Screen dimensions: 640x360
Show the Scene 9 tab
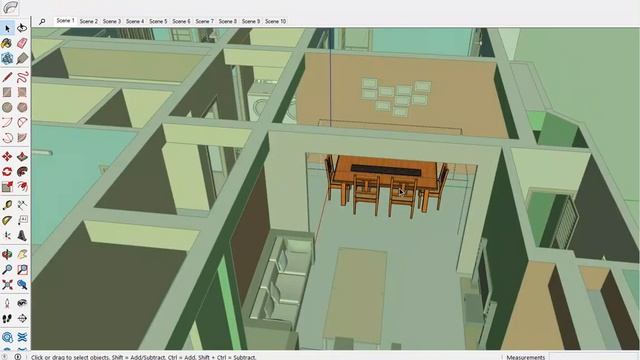(x=251, y=21)
